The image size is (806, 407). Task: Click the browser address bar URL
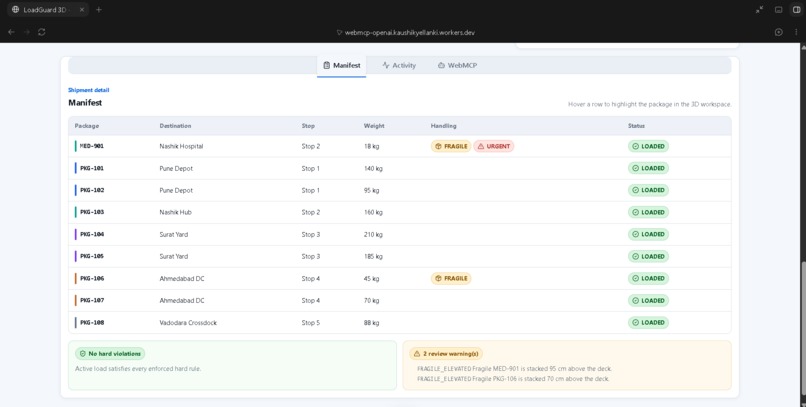click(409, 32)
